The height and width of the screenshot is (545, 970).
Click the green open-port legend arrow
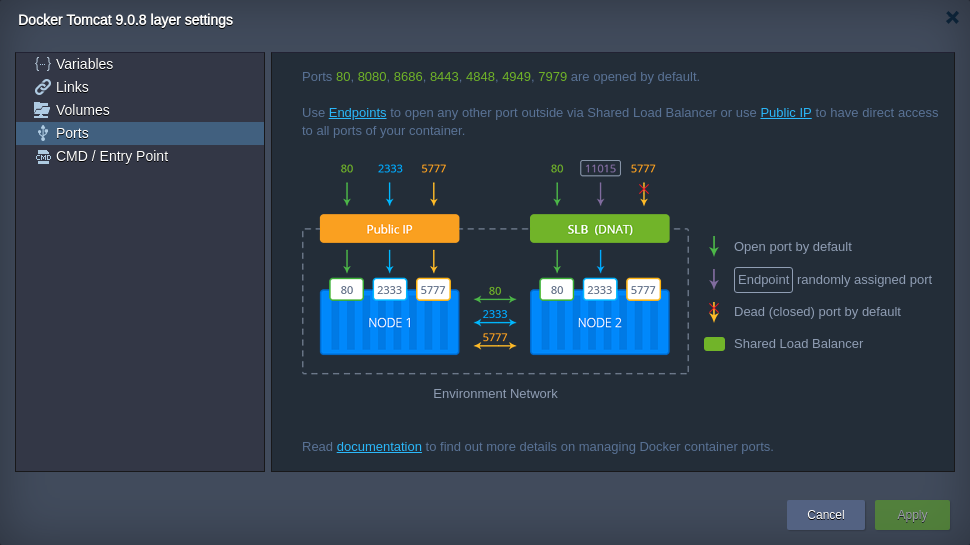click(714, 246)
